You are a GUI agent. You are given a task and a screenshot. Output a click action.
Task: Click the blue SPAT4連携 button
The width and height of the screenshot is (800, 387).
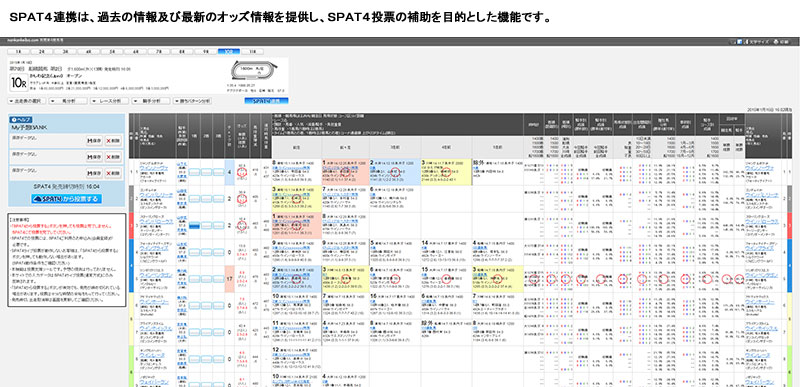(266, 101)
